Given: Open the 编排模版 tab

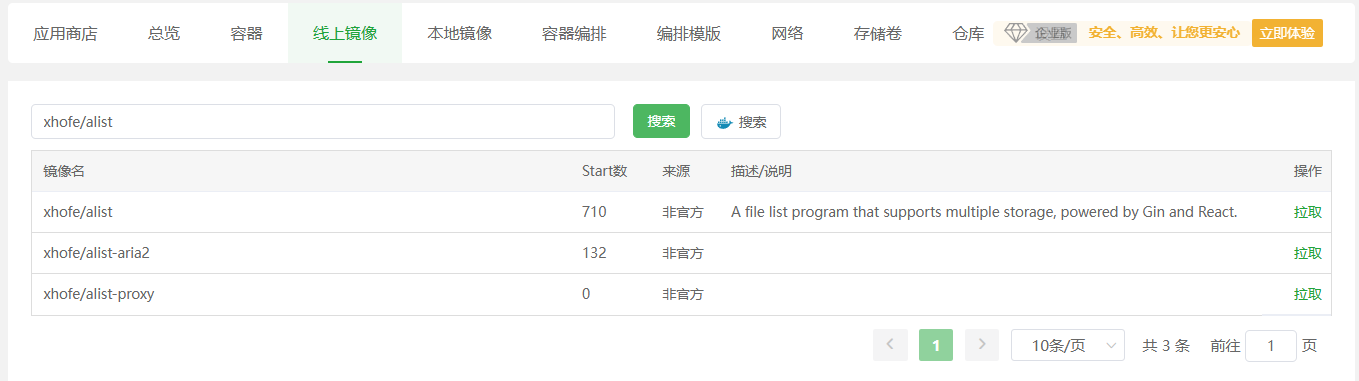Looking at the screenshot, I should [x=689, y=33].
